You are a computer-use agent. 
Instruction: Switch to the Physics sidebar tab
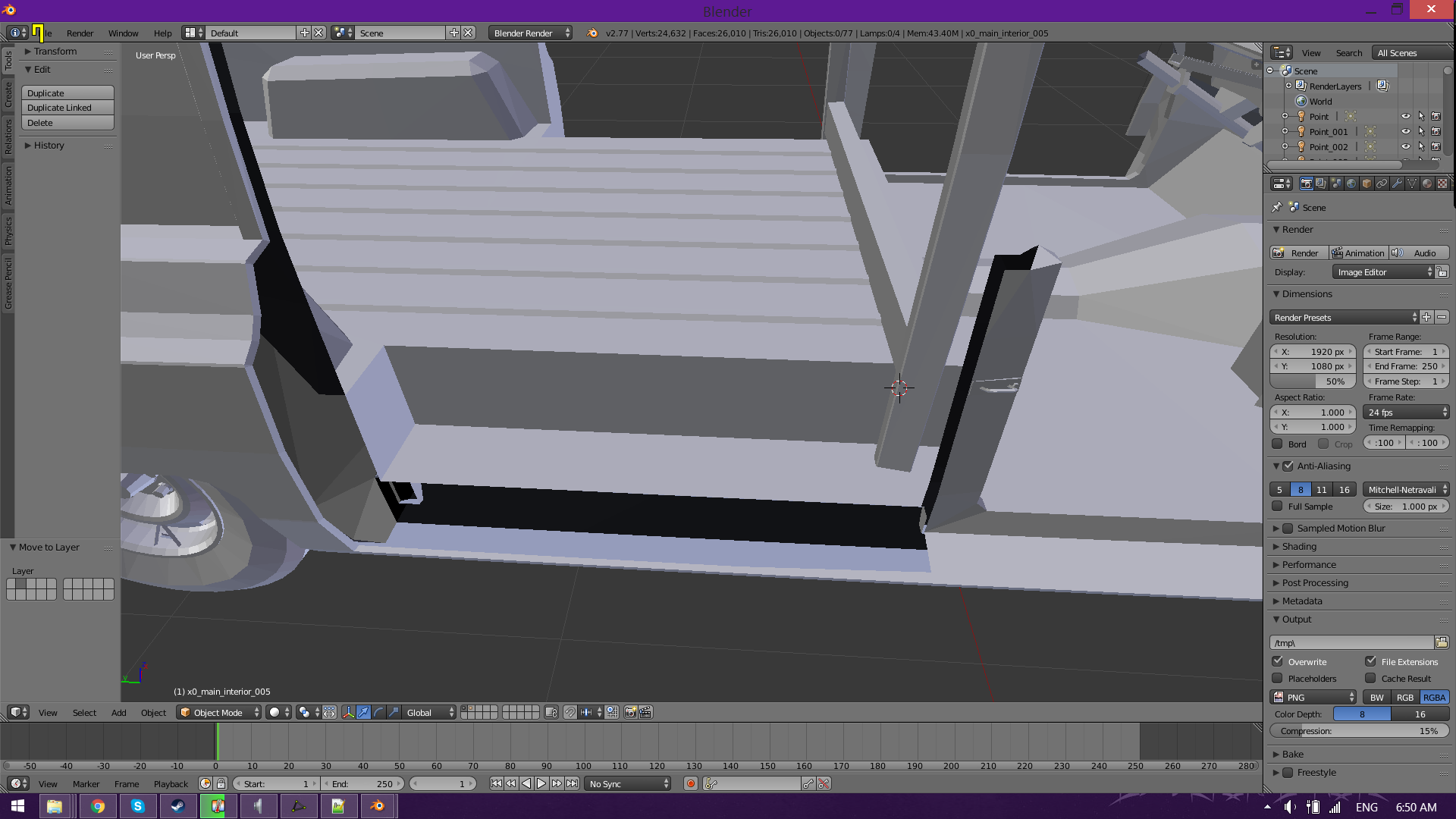click(8, 231)
